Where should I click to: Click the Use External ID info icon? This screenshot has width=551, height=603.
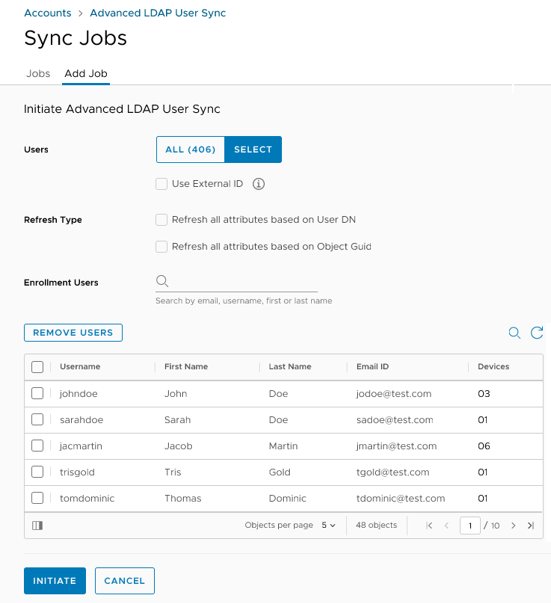(258, 184)
